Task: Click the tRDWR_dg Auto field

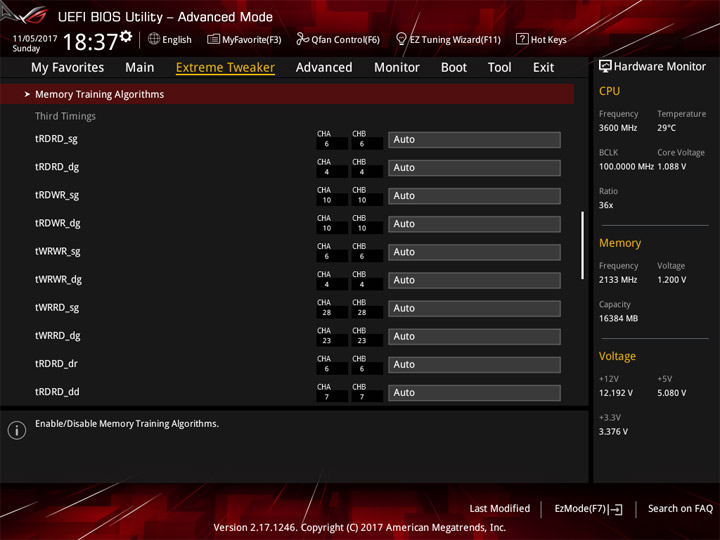Action: click(x=474, y=224)
